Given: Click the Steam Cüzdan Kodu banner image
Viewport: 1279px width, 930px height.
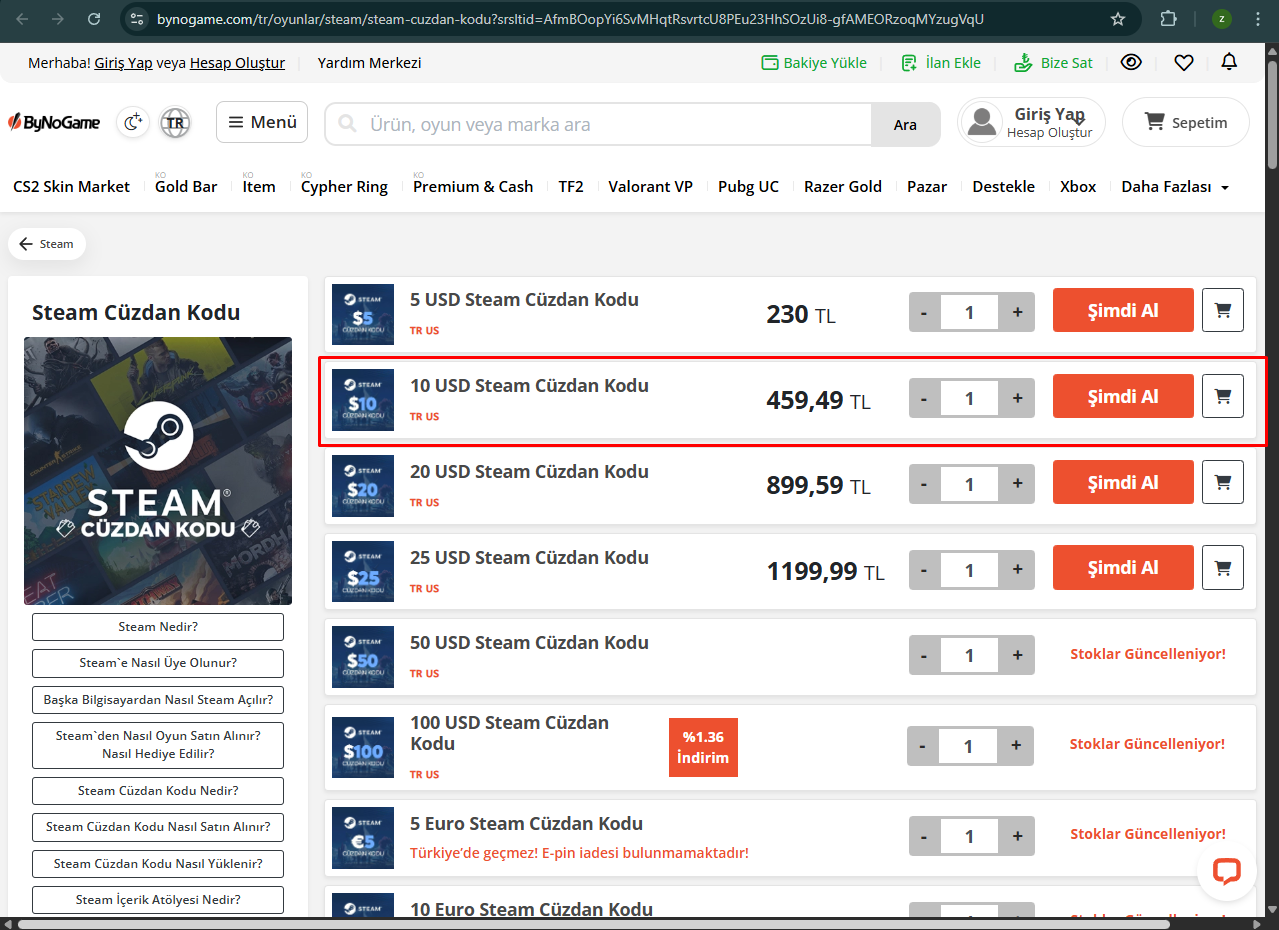Looking at the screenshot, I should (x=158, y=471).
